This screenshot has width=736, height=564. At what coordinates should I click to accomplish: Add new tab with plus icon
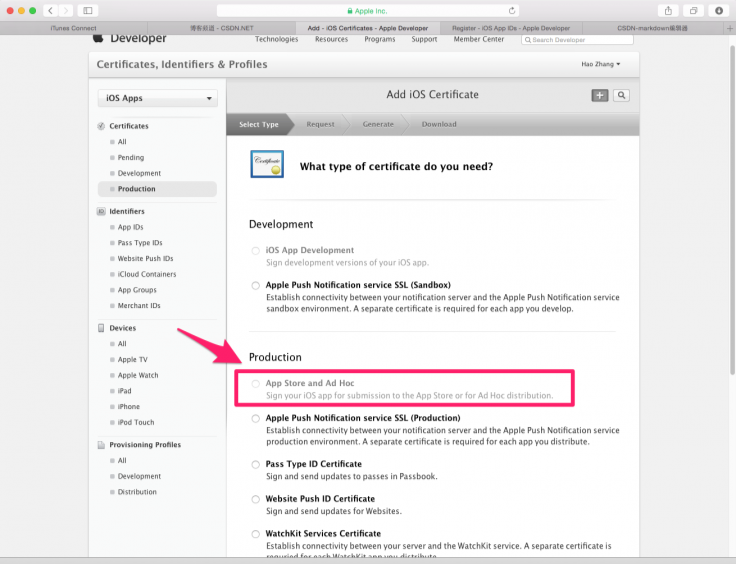tap(730, 28)
